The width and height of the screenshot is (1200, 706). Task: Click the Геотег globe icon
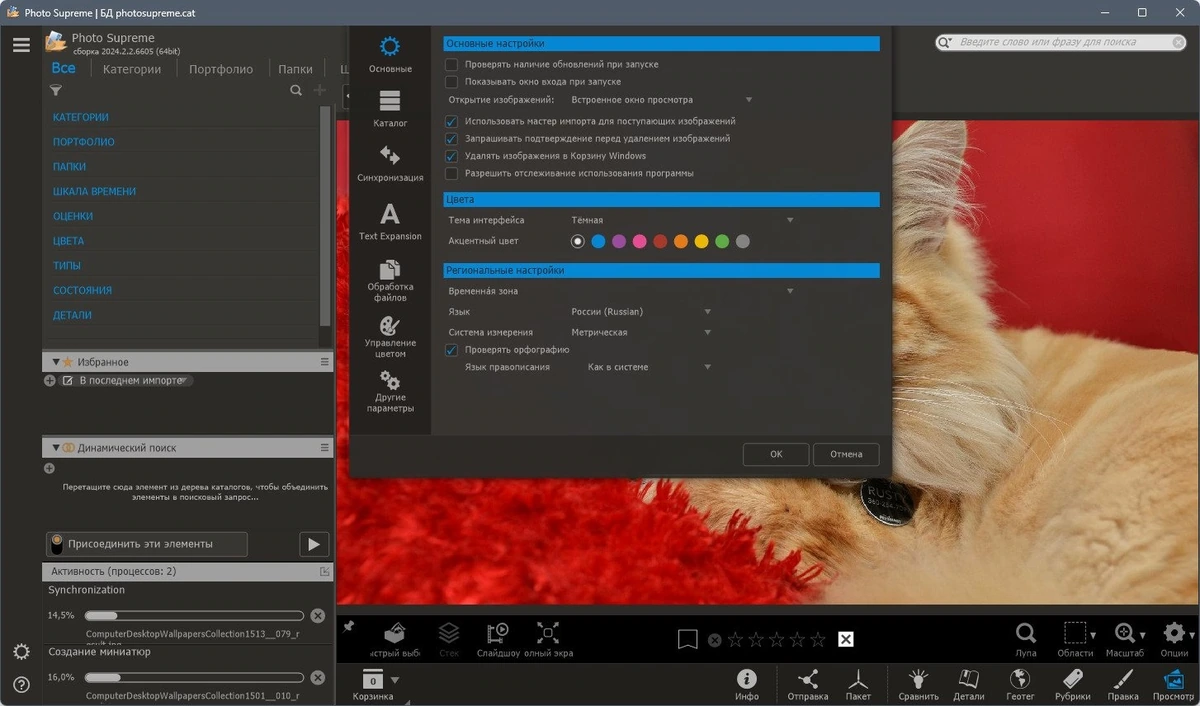pyautogui.click(x=1020, y=685)
